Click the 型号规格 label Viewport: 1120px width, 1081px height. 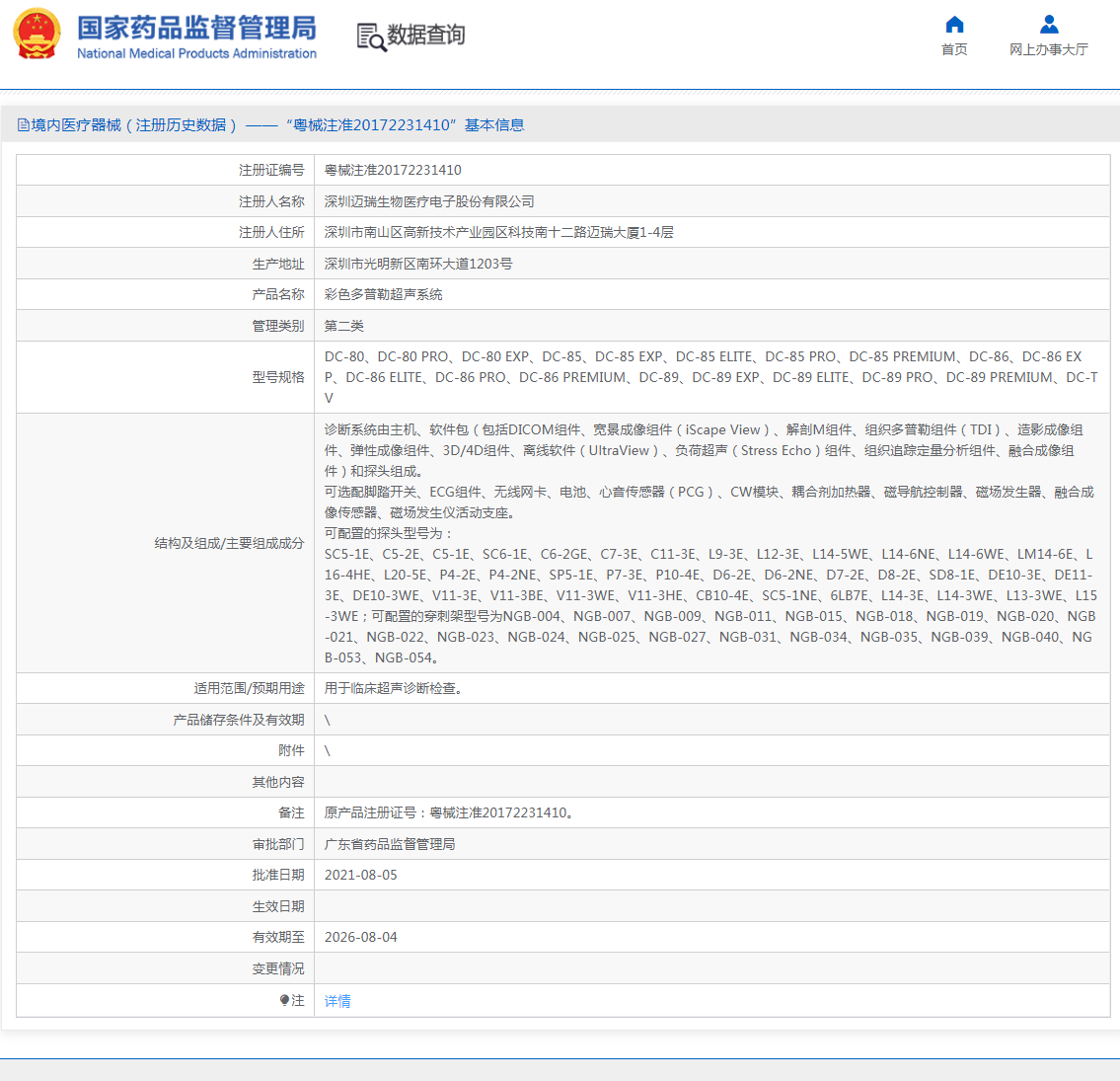tap(278, 377)
